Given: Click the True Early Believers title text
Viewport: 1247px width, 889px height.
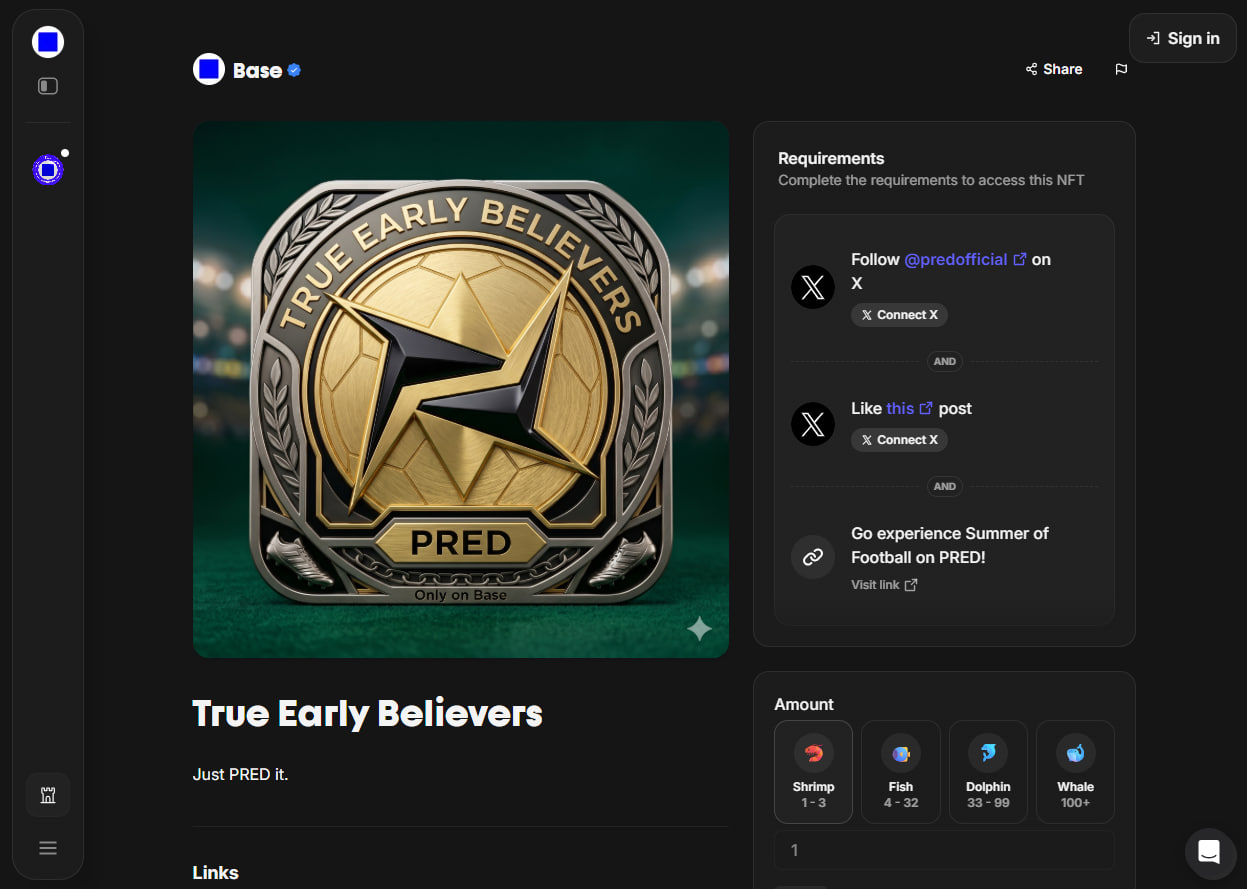Looking at the screenshot, I should click(x=367, y=714).
